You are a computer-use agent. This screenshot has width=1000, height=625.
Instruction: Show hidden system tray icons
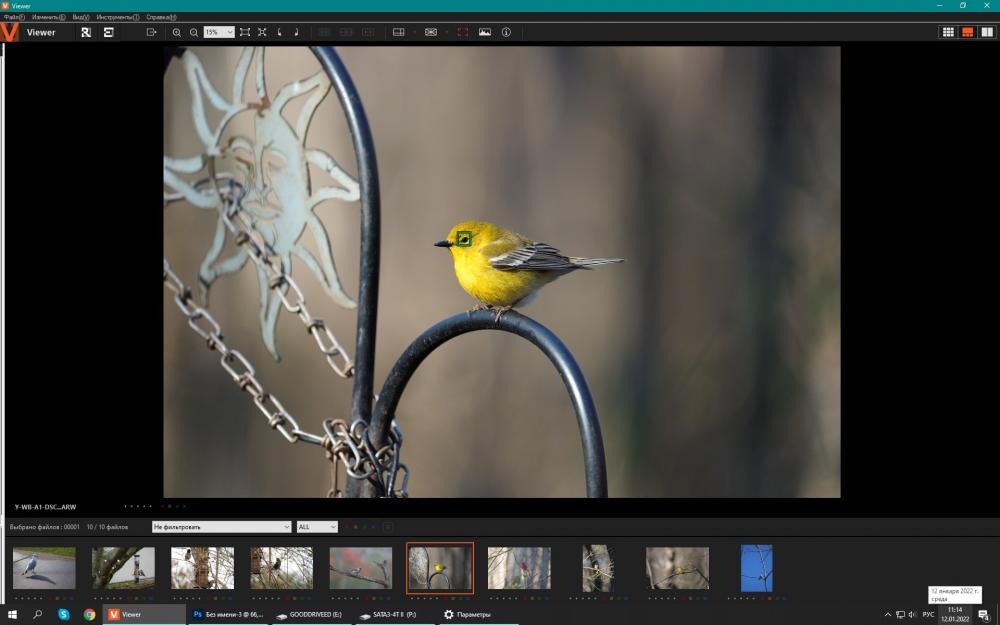coord(888,615)
